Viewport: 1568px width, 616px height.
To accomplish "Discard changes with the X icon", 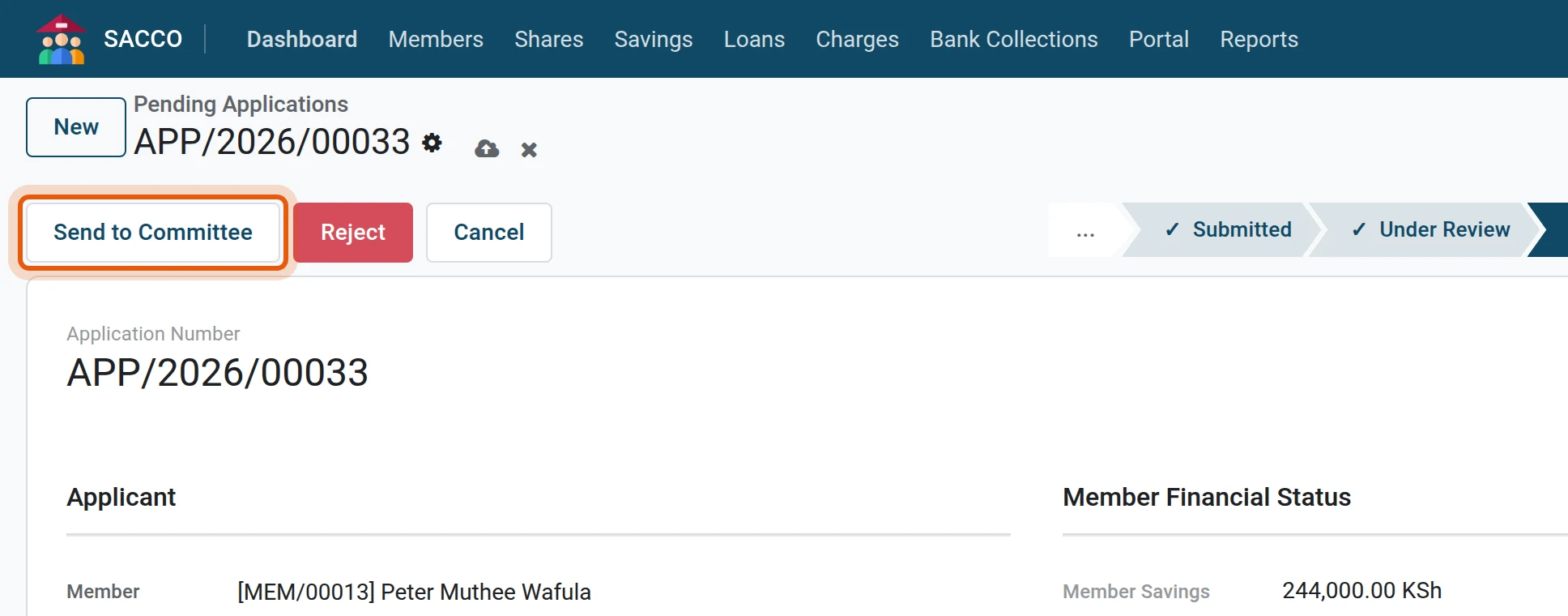I will [x=529, y=150].
